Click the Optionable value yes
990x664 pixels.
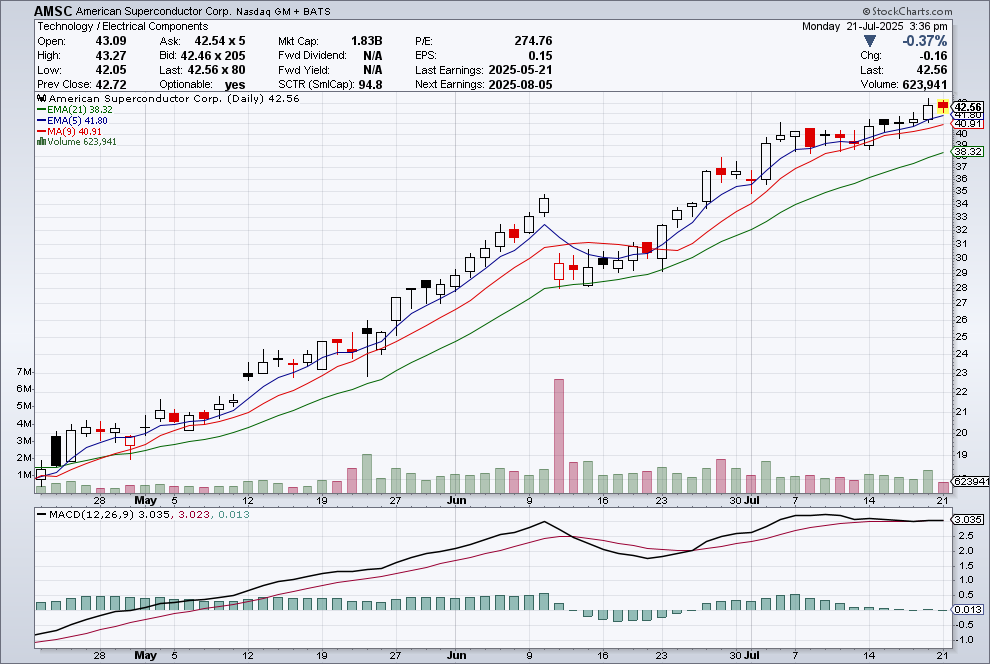pyautogui.click(x=235, y=85)
